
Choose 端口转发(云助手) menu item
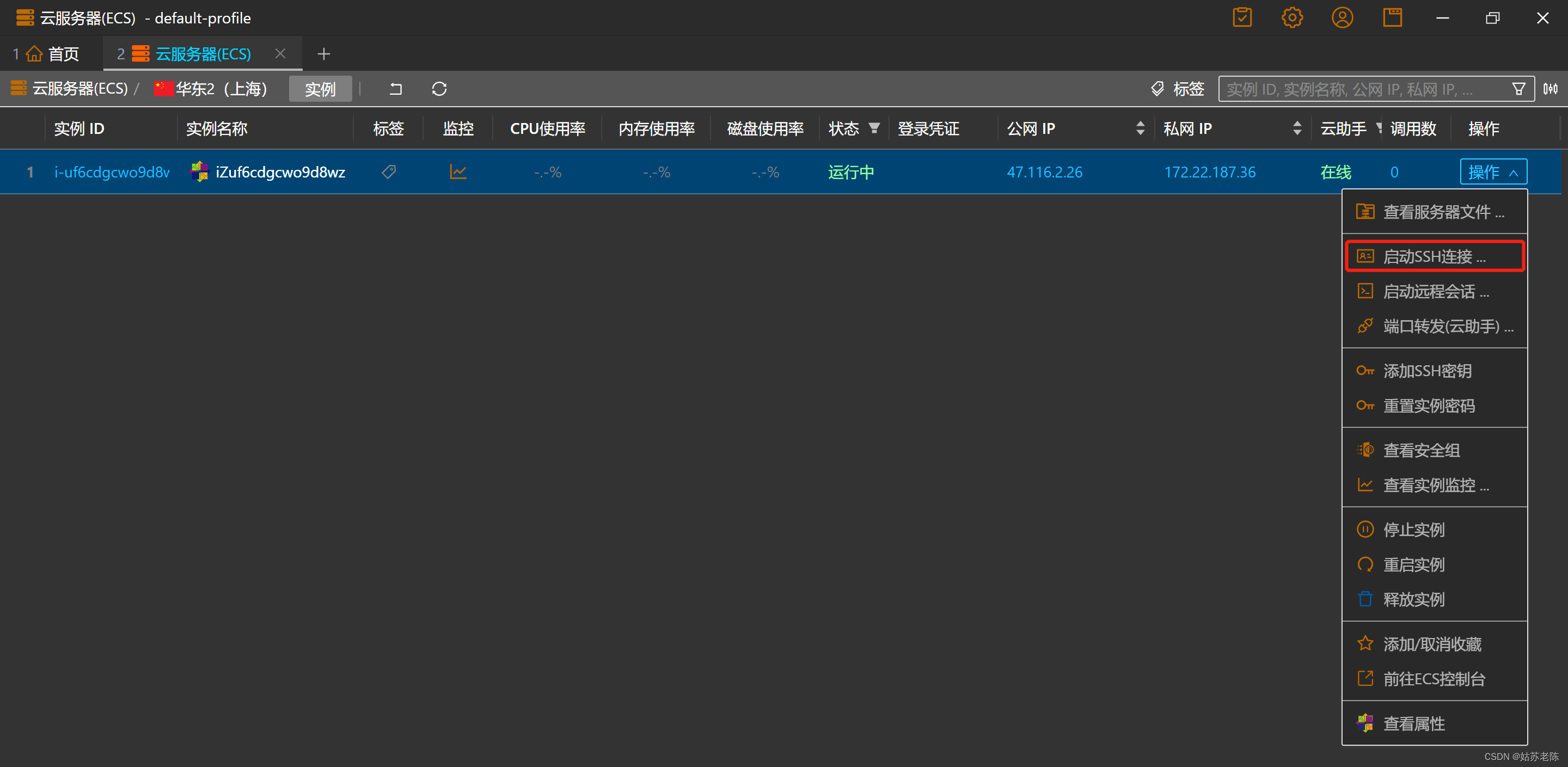coord(1435,326)
